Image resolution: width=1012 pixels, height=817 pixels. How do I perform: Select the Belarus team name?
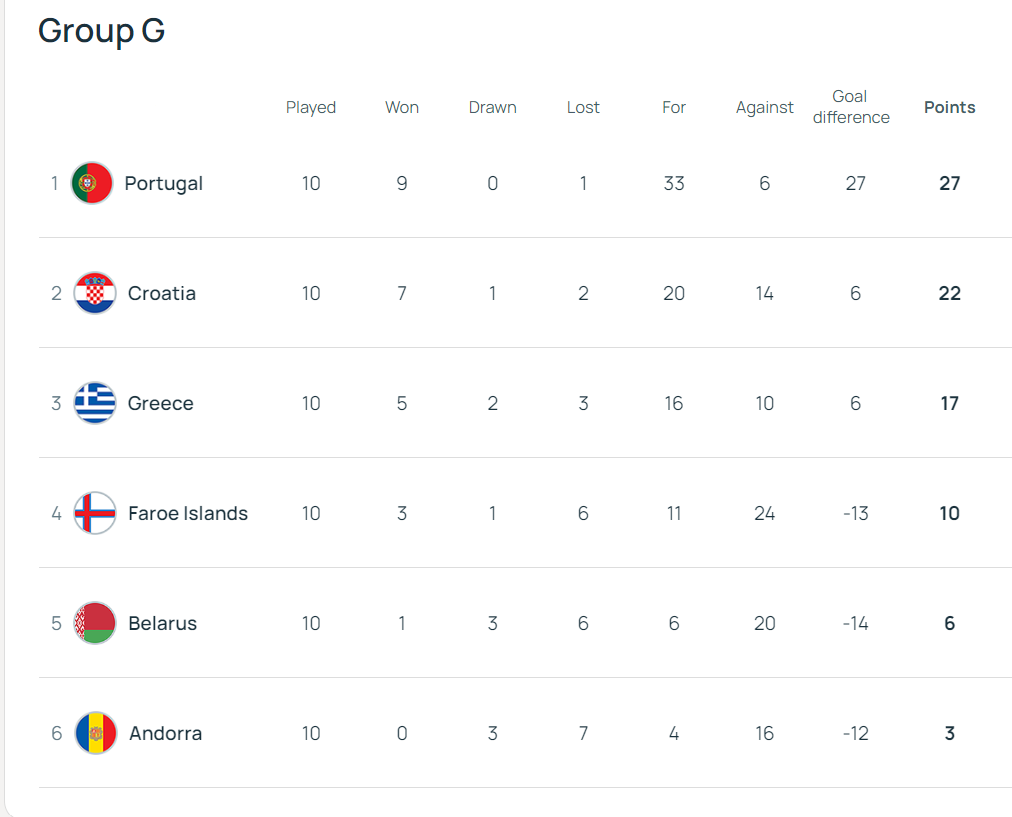pos(163,623)
